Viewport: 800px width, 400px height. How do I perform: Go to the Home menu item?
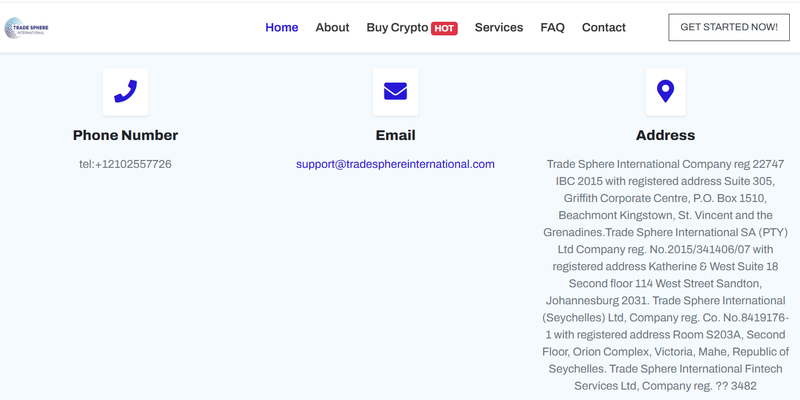tap(282, 28)
